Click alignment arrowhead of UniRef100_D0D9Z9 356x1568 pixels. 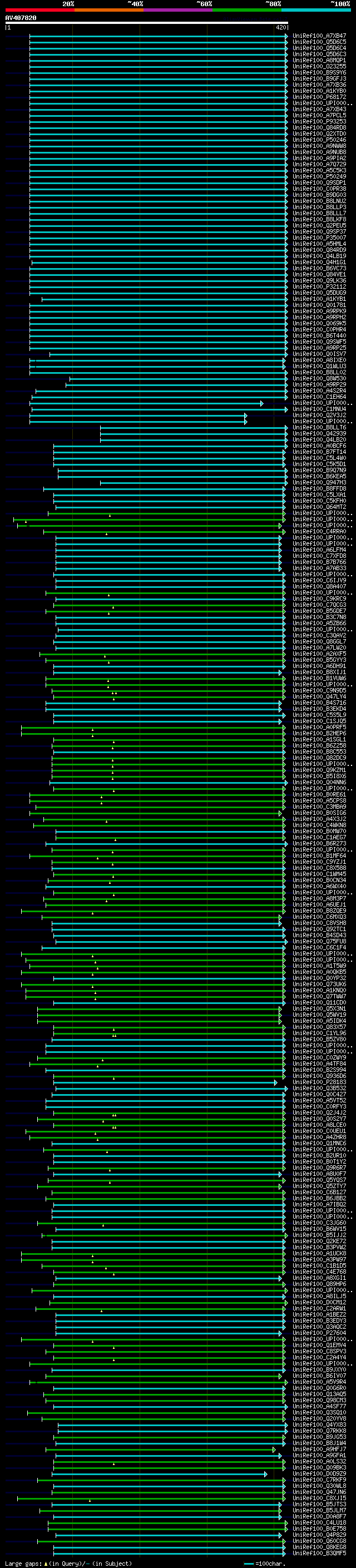tap(266, 1473)
